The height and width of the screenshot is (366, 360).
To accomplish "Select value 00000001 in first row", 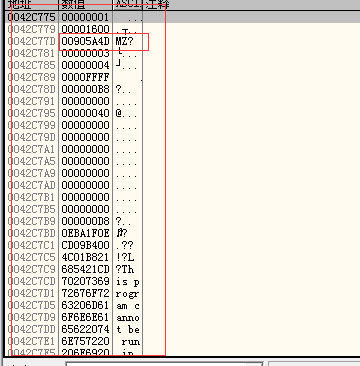I will click(85, 17).
